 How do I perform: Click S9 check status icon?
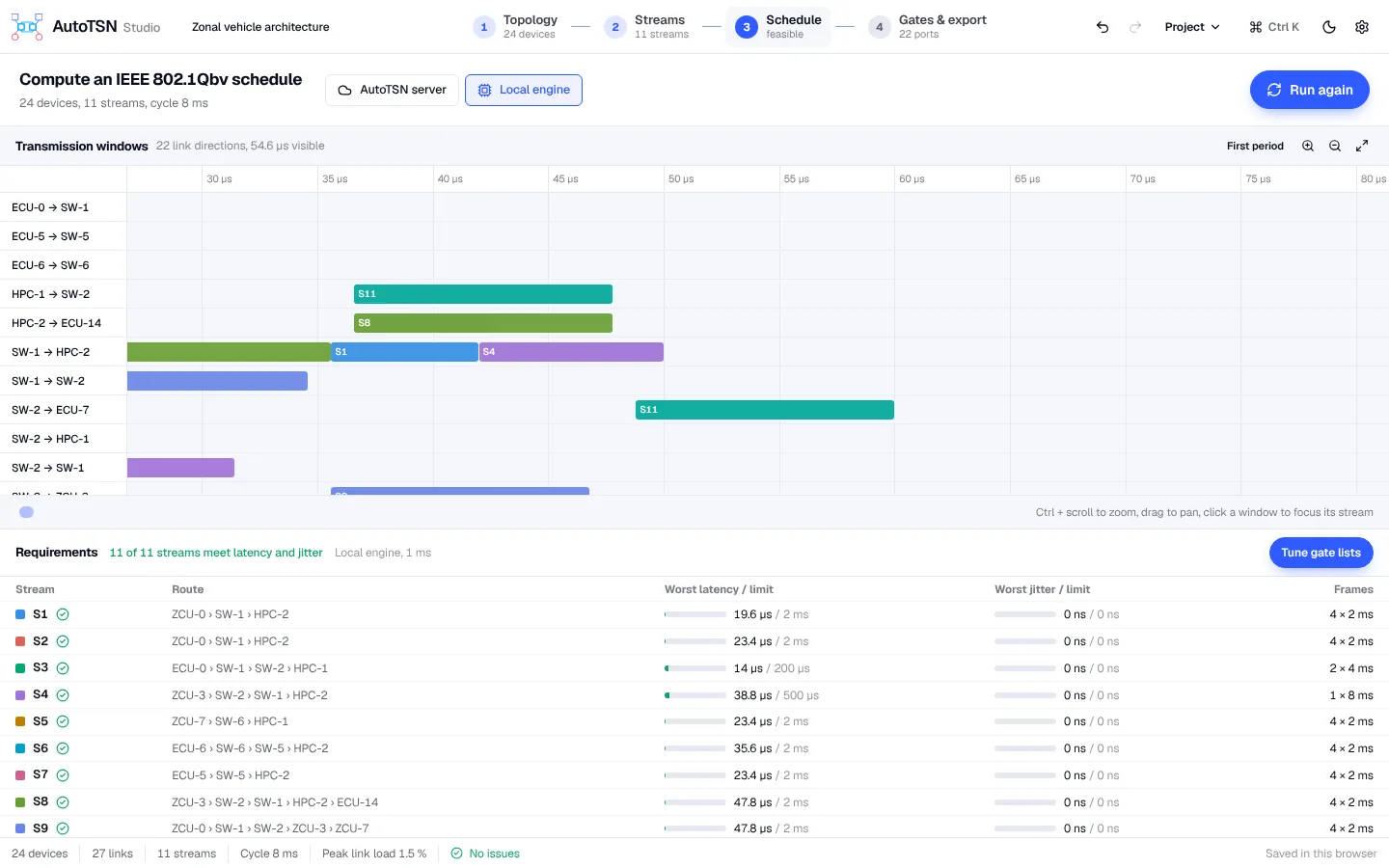pyautogui.click(x=63, y=828)
